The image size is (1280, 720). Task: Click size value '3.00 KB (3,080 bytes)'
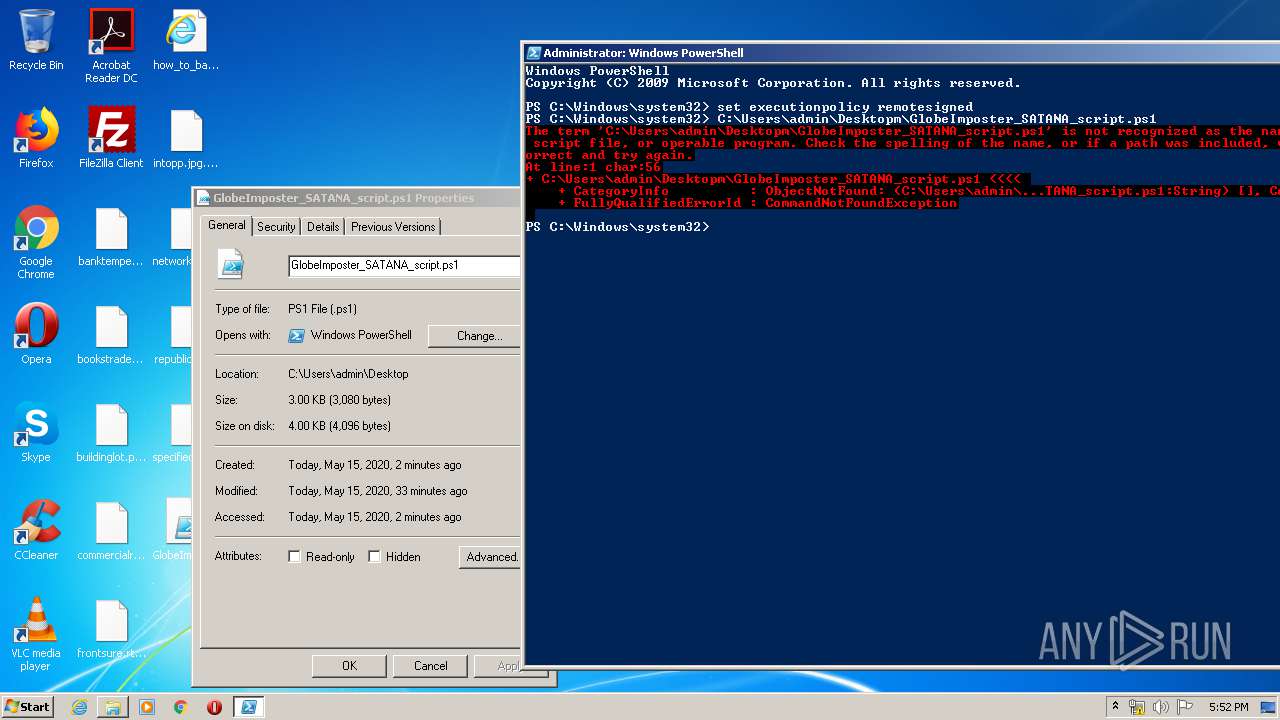(x=339, y=400)
